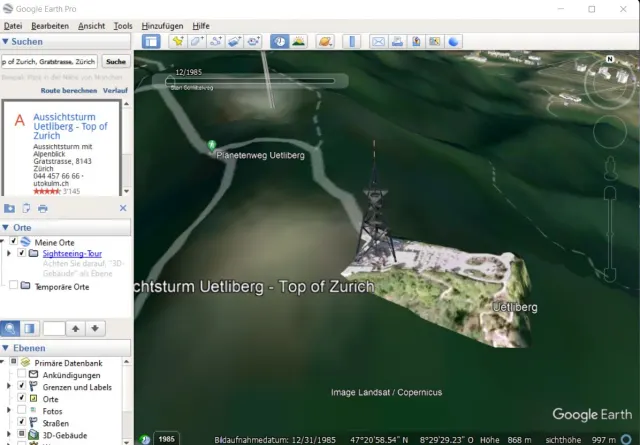Toggle the sidebar visibility button
The height and width of the screenshot is (445, 640).
151,41
